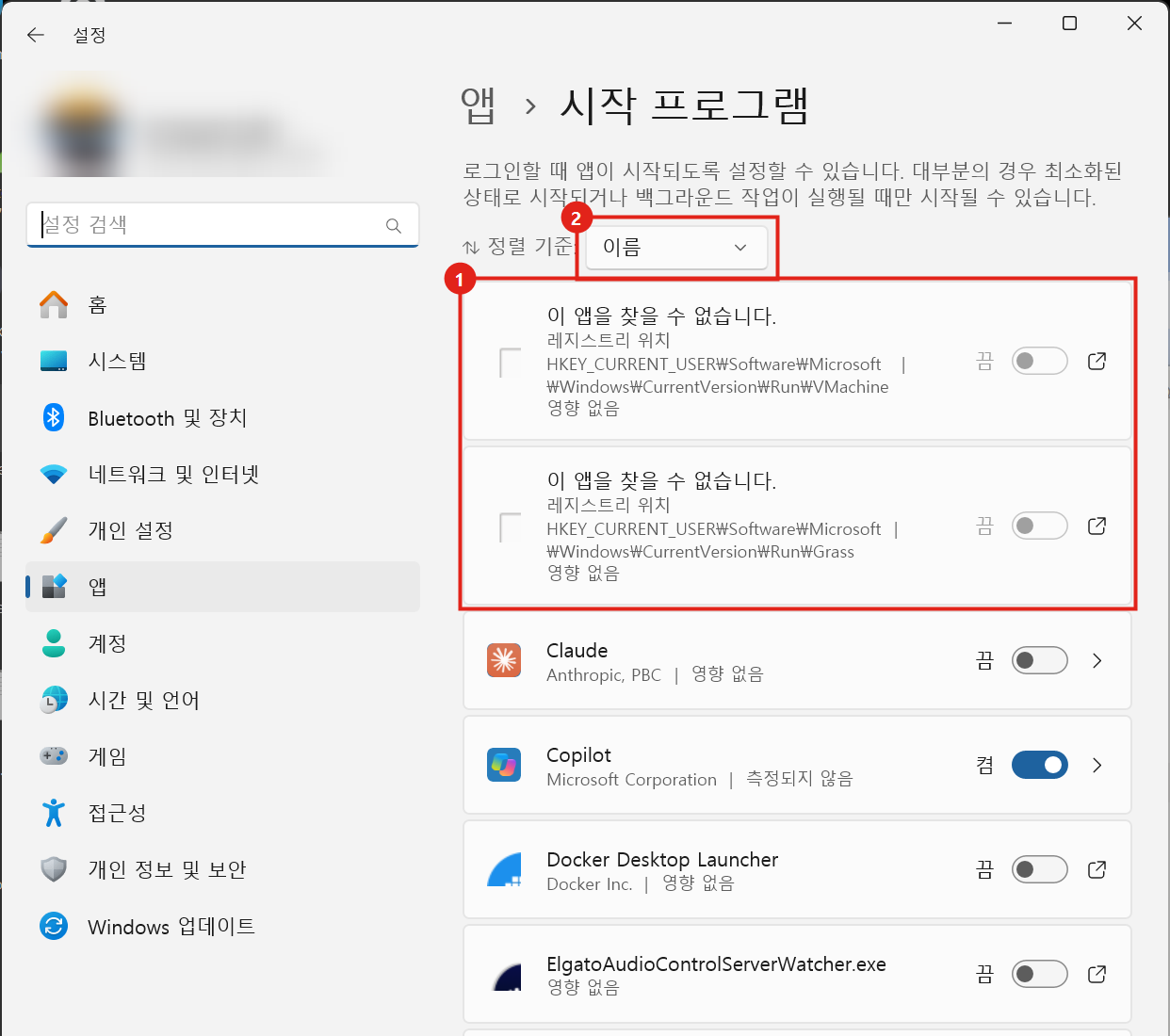Open external link for ElgatoAudioControlServerWatcher.exe
Viewport: 1170px width, 1036px height.
[x=1097, y=974]
